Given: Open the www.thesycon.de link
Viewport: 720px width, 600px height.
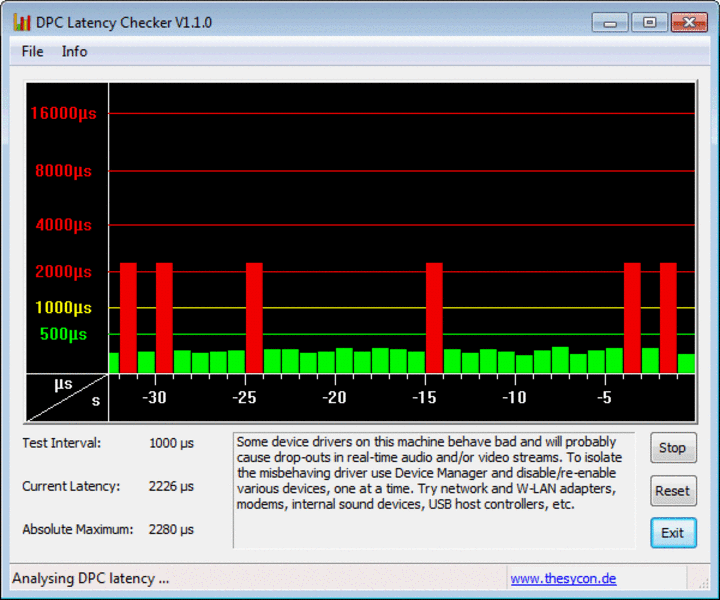Looking at the screenshot, I should tap(563, 578).
